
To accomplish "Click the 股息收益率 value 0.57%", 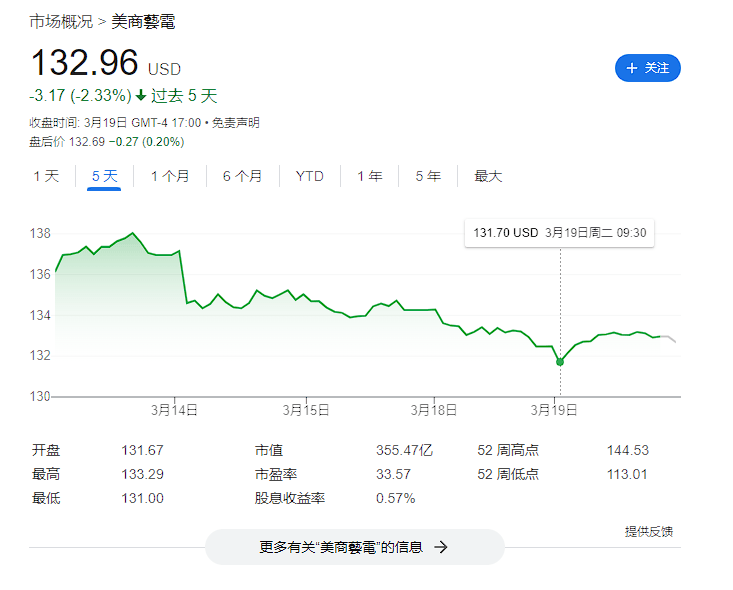I will (395, 498).
